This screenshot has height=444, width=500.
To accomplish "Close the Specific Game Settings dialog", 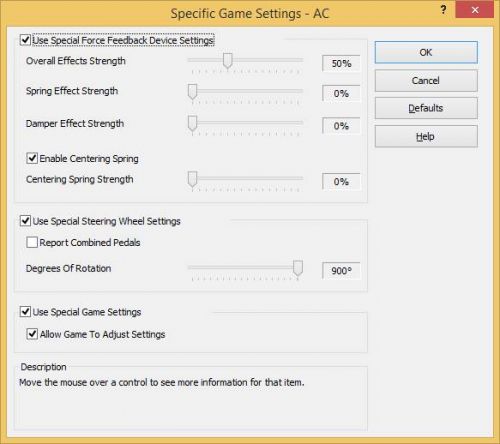I will point(475,10).
